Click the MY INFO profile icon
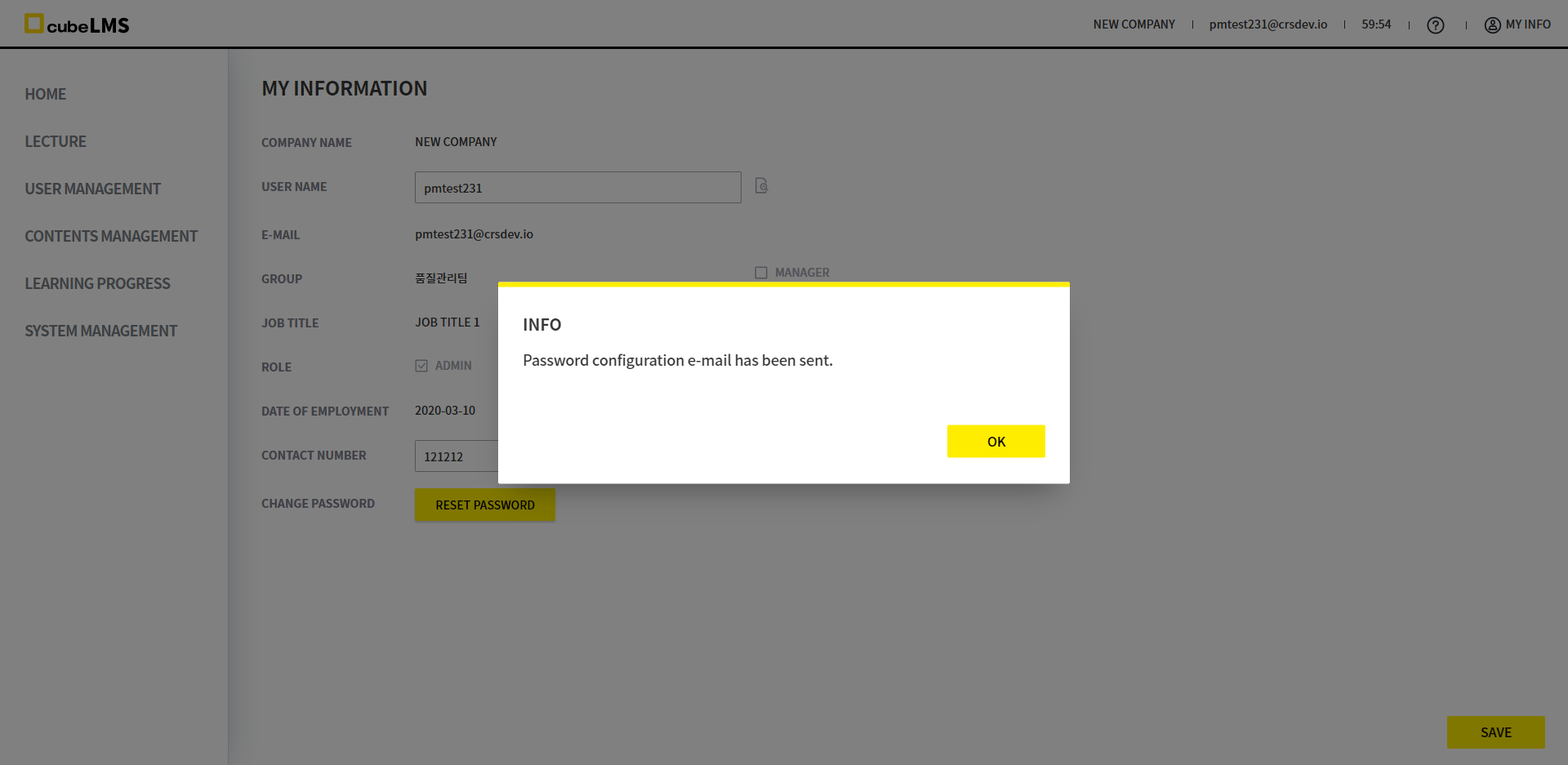1568x765 pixels. pyautogui.click(x=1492, y=25)
